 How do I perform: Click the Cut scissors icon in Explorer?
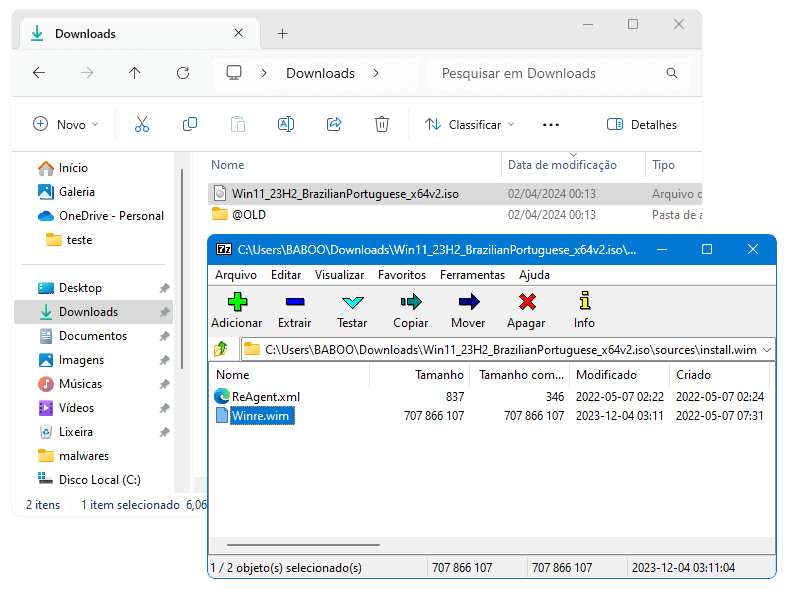tap(142, 124)
